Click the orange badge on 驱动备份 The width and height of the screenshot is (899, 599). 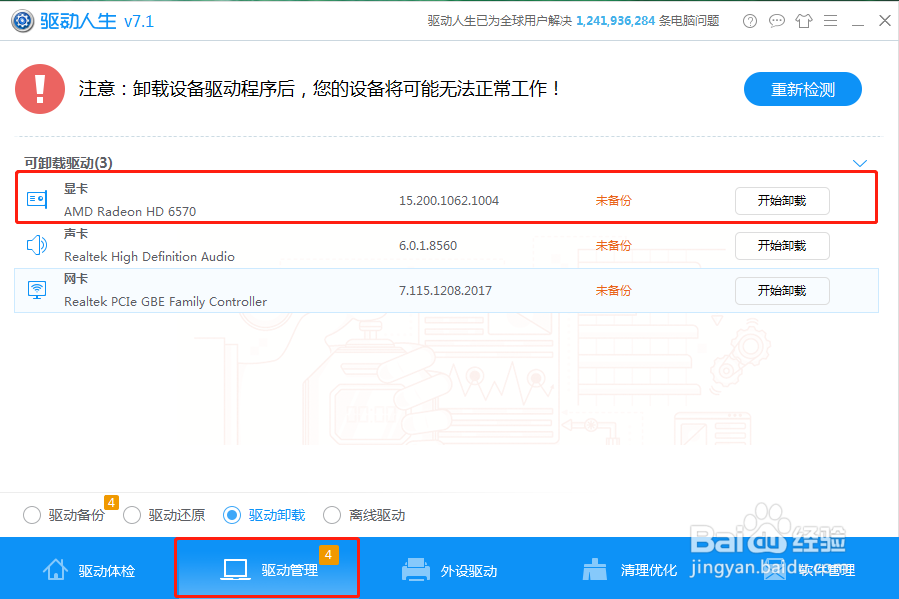(111, 503)
